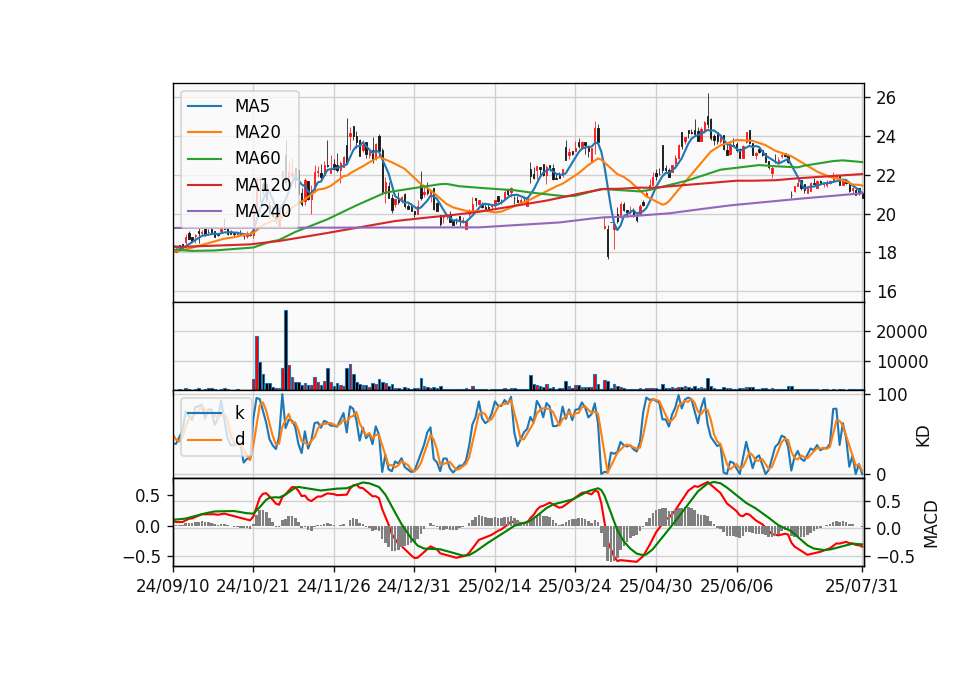The image size is (960, 690).
Task: Click the red MA120 legend line sample
Action: coord(204,184)
